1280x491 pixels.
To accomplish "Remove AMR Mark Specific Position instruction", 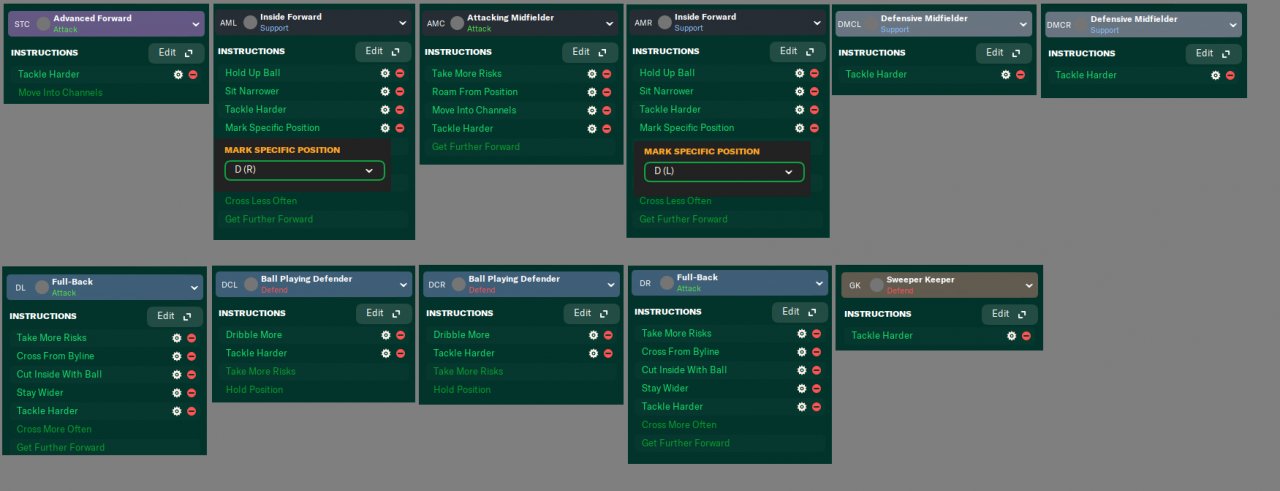I will pos(814,128).
